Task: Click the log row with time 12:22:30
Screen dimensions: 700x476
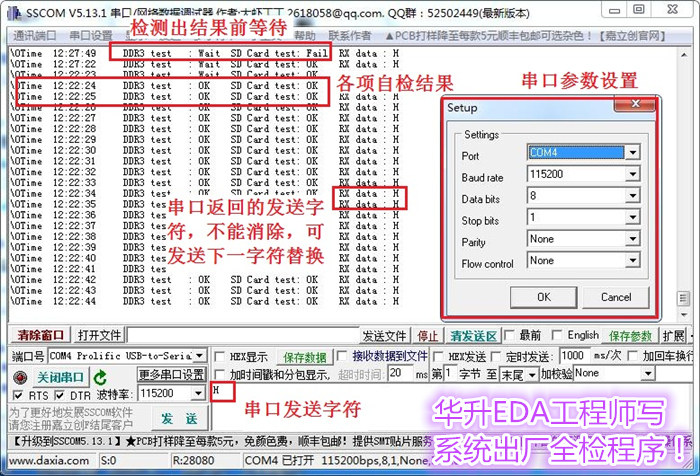Action: [205, 150]
